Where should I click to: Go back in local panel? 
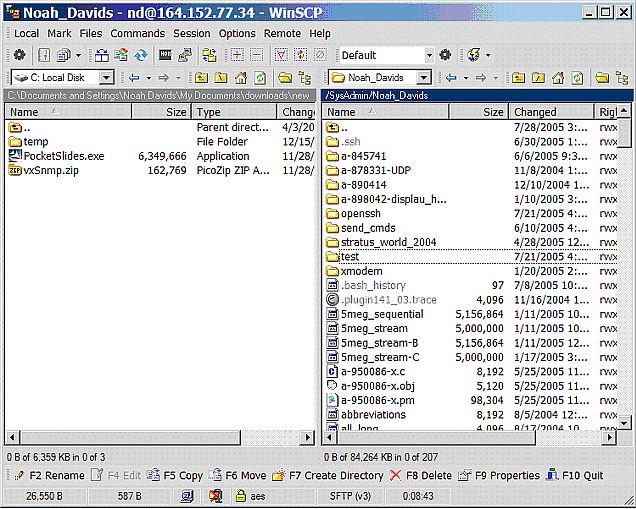coord(134,77)
